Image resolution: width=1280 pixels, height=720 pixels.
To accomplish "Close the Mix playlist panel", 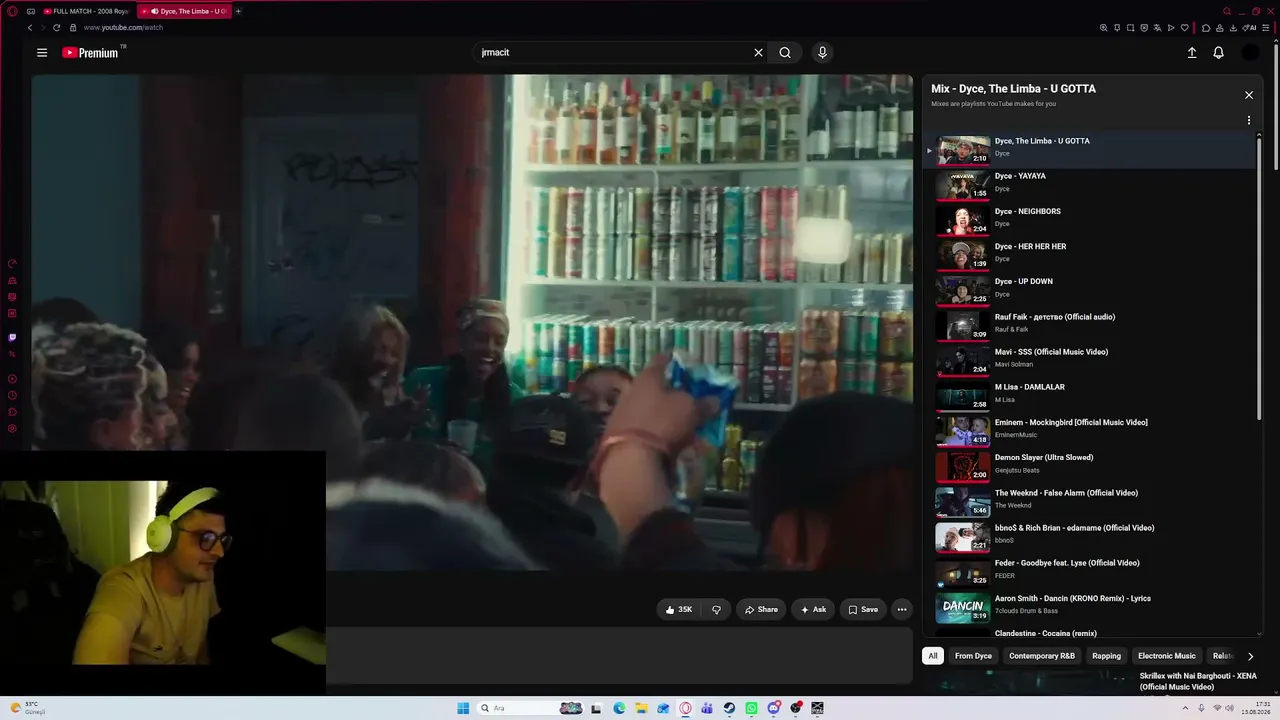I will 1248,95.
